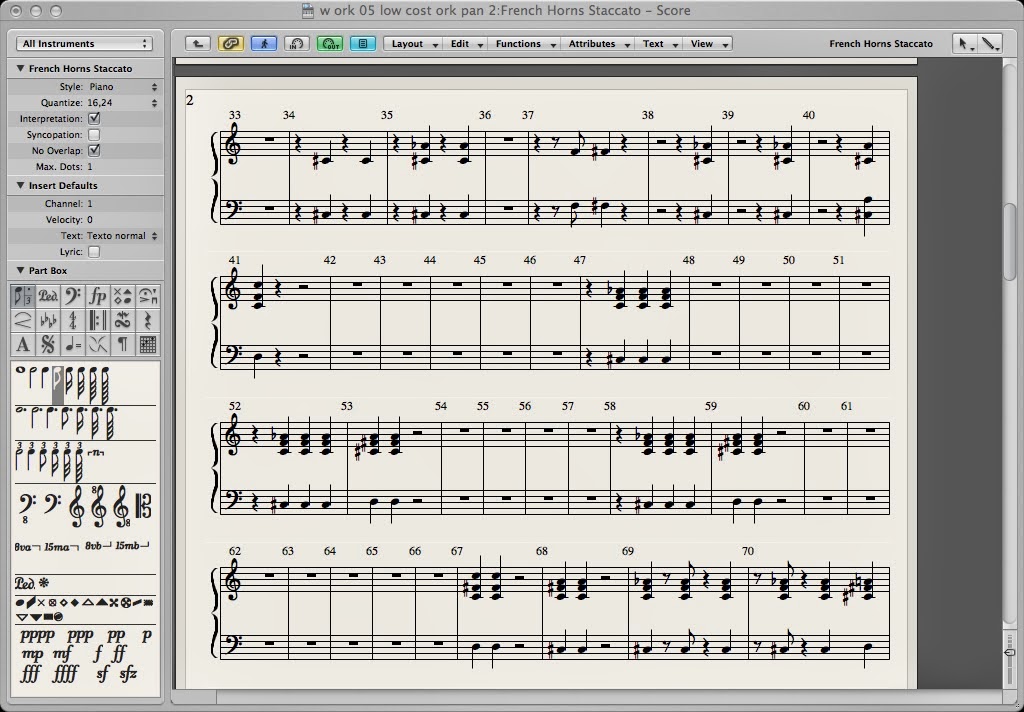Select the fp dynamics group button
The height and width of the screenshot is (712, 1024).
(x=97, y=297)
